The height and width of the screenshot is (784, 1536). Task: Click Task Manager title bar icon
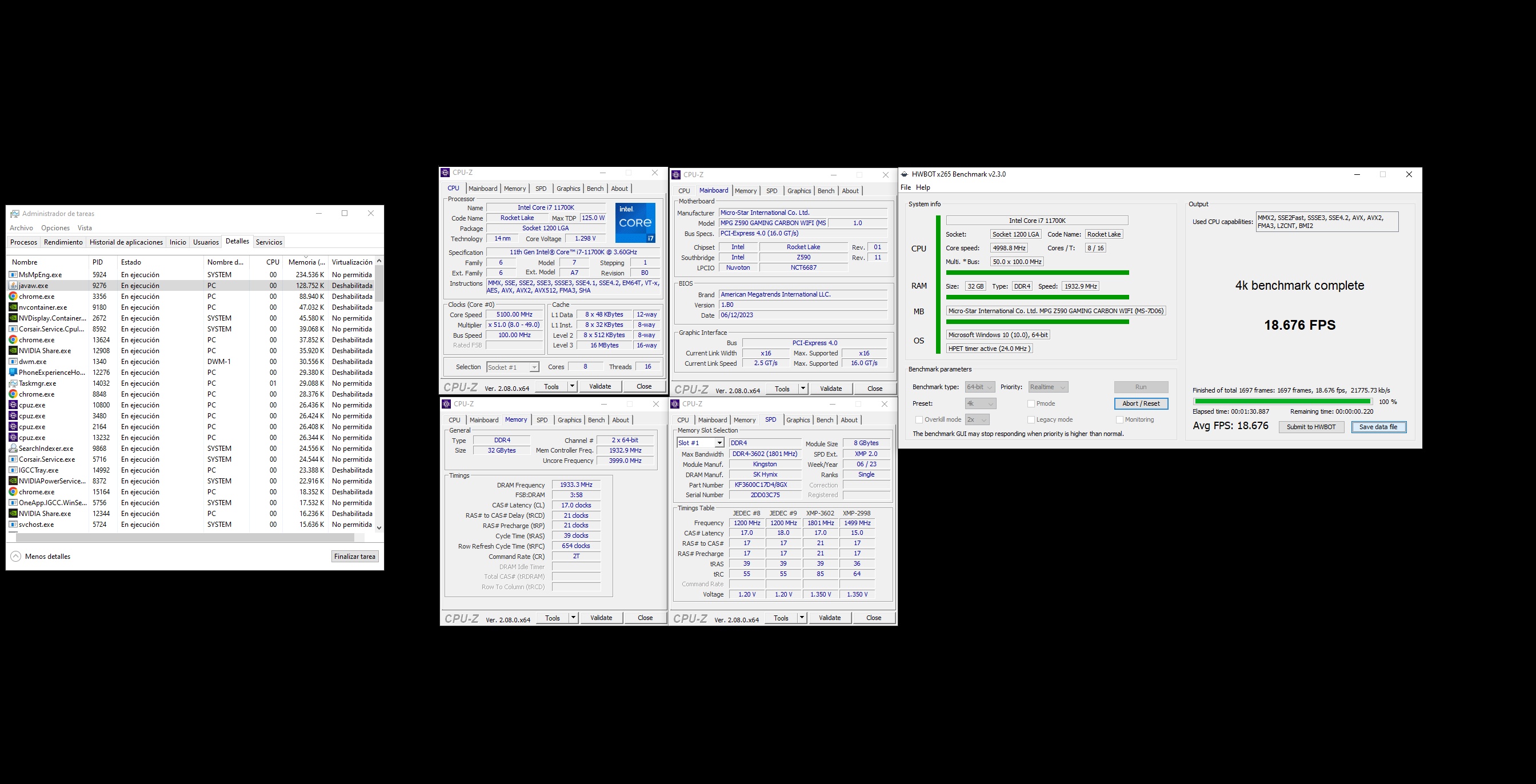15,214
